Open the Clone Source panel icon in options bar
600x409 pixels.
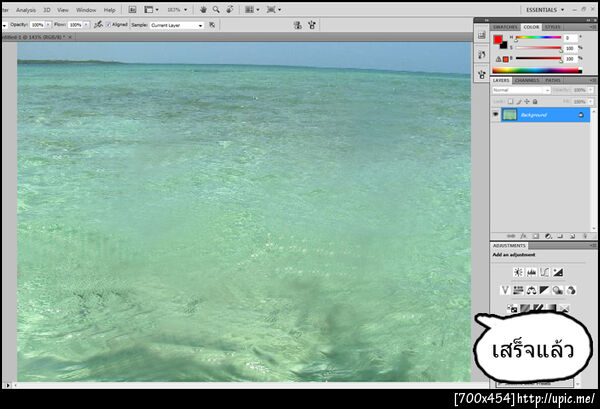click(297, 25)
